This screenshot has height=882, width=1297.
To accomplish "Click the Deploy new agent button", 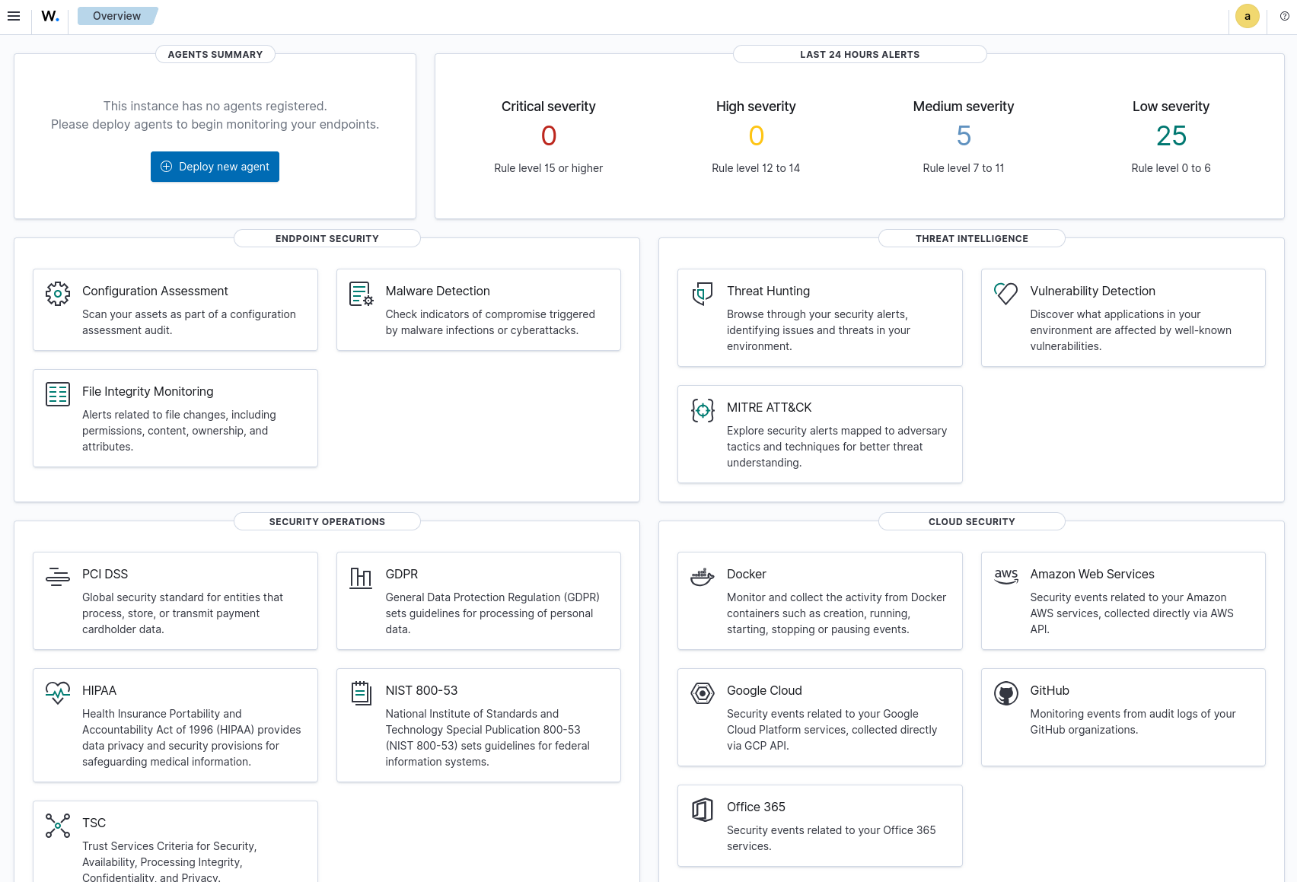I will tap(215, 167).
